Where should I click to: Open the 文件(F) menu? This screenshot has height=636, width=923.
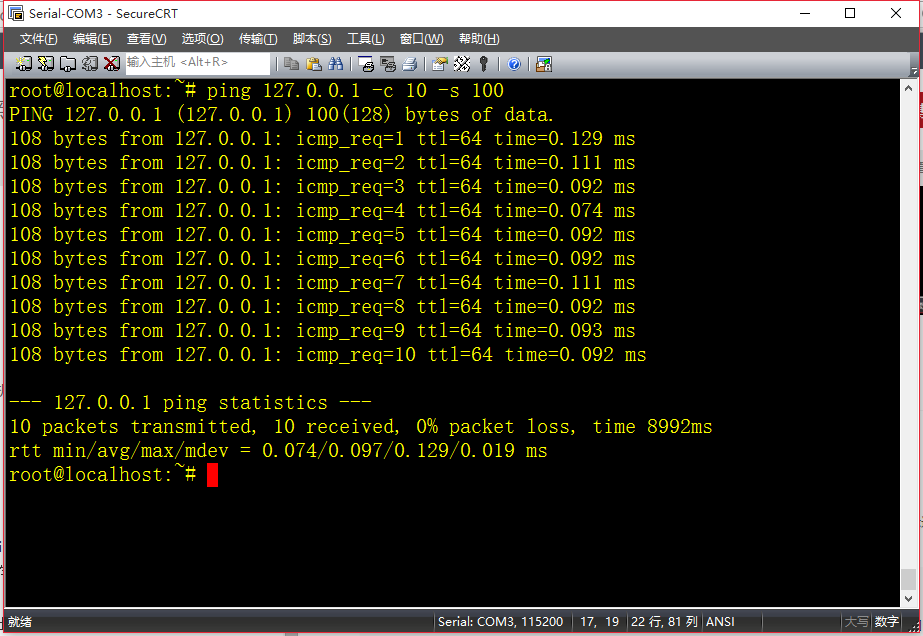(x=38, y=39)
